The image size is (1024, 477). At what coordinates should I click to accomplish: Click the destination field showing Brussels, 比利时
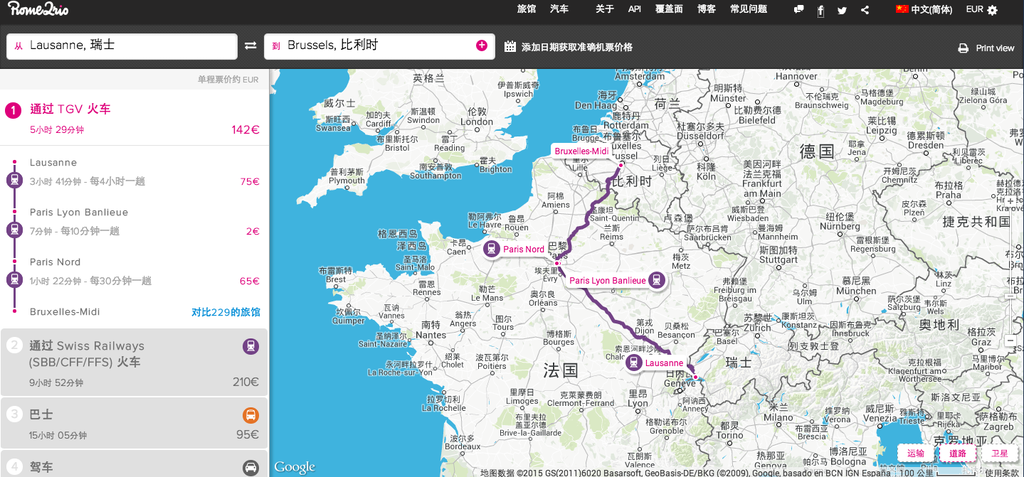pyautogui.click(x=379, y=46)
